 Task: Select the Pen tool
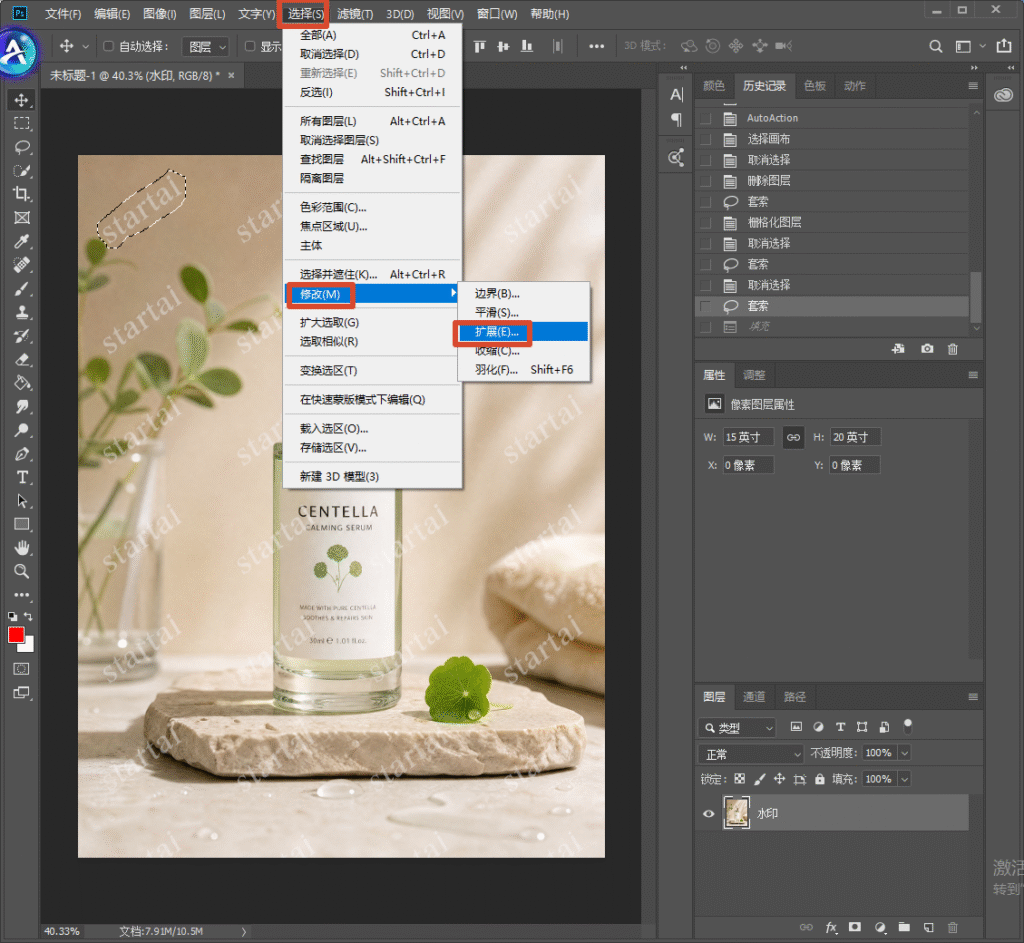click(x=22, y=454)
